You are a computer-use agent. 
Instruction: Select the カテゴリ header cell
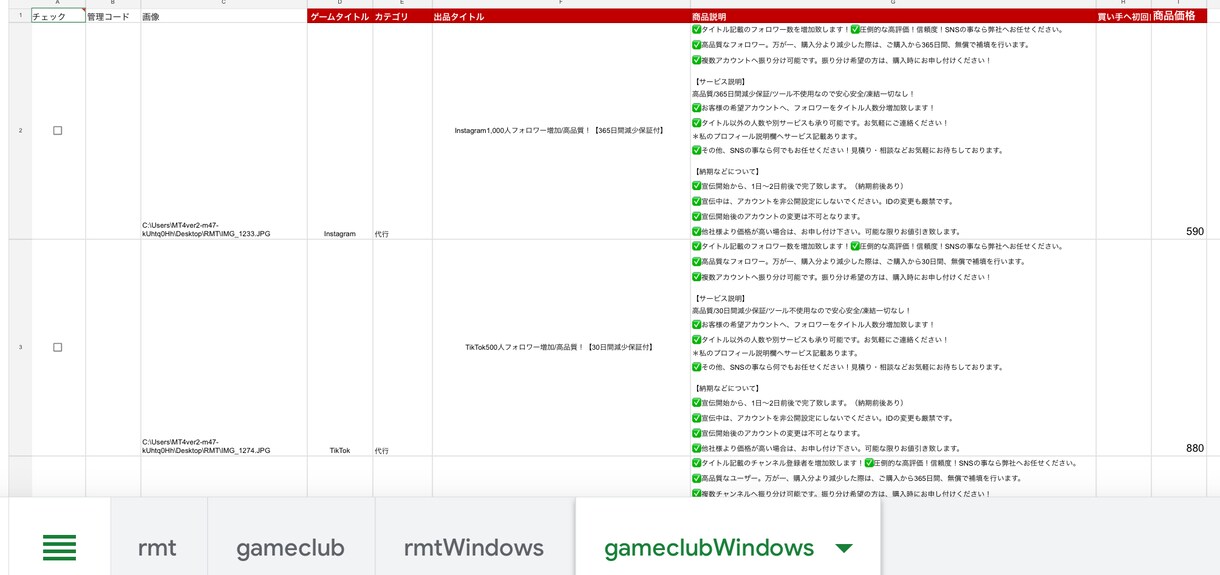[x=402, y=16]
